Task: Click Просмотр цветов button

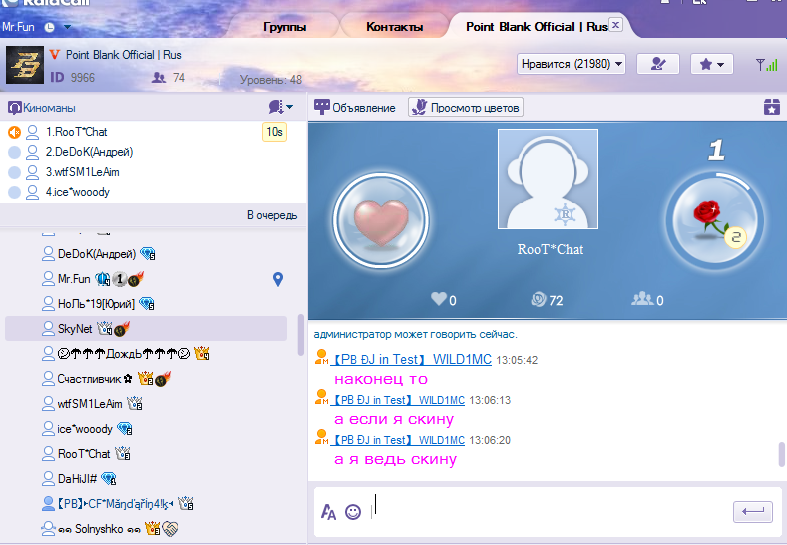Action: pyautogui.click(x=466, y=107)
